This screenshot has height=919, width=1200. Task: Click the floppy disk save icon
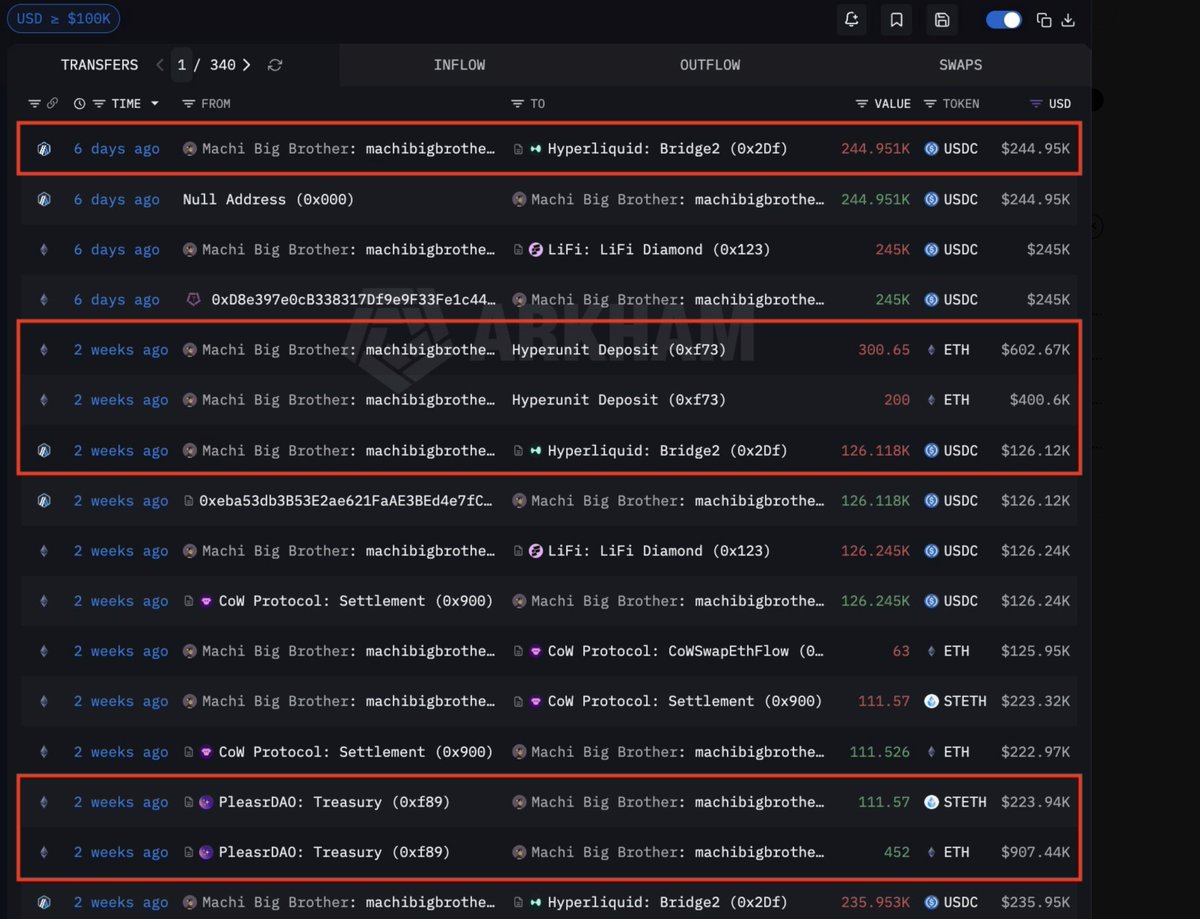(x=942, y=20)
